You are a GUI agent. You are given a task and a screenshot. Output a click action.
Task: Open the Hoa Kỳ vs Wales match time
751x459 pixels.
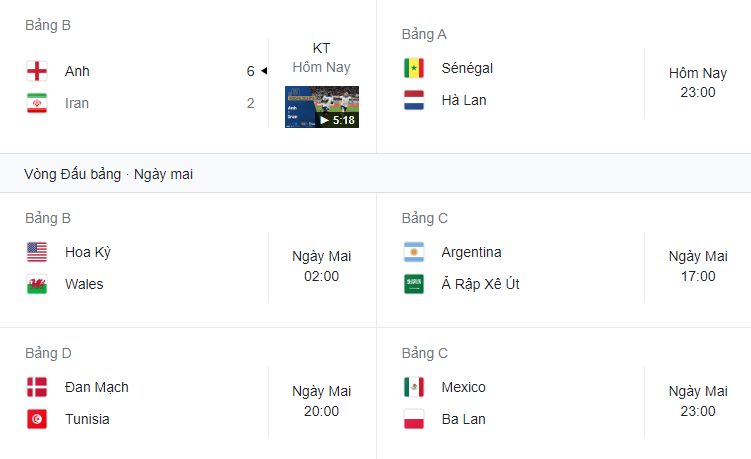tap(321, 266)
